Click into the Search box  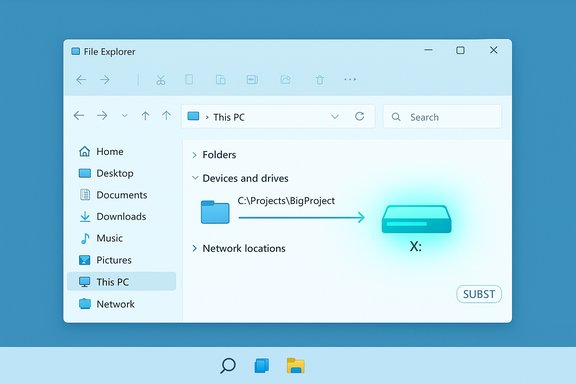pyautogui.click(x=442, y=117)
